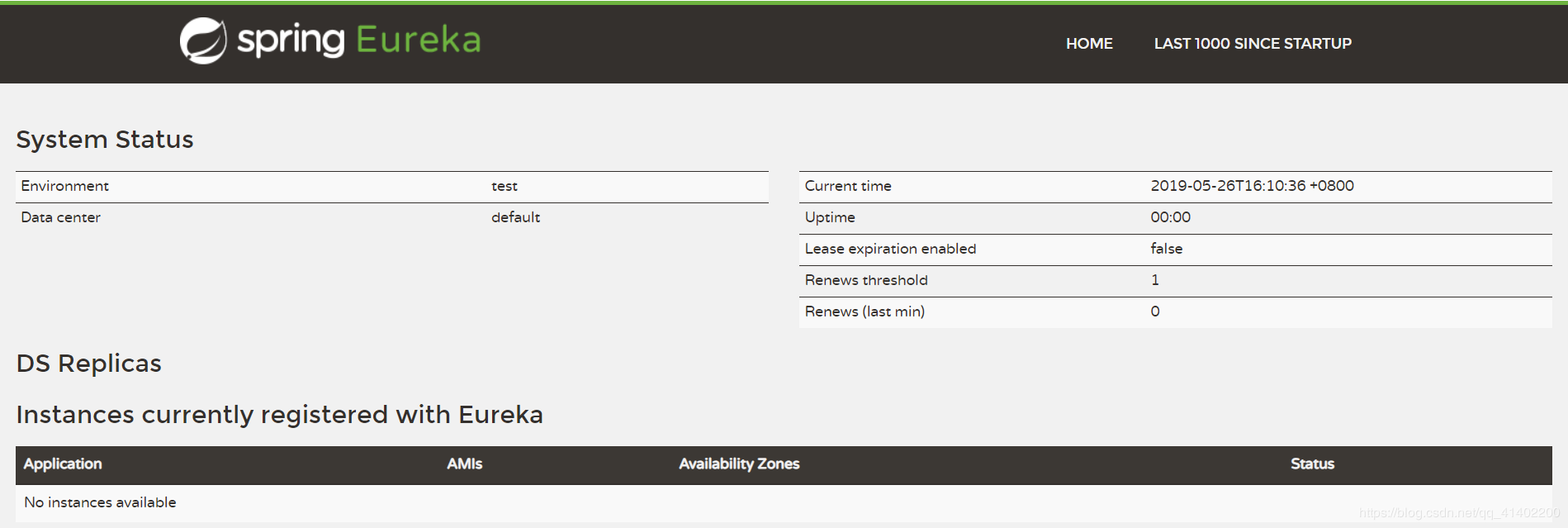
Task: Select the Environment row label
Action: pyautogui.click(x=65, y=187)
